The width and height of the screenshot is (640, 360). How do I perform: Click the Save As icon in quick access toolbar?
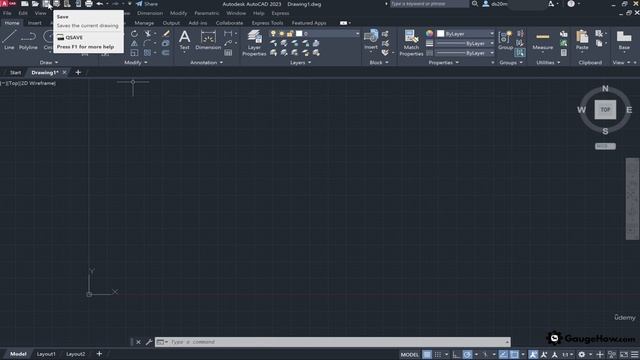pos(56,4)
